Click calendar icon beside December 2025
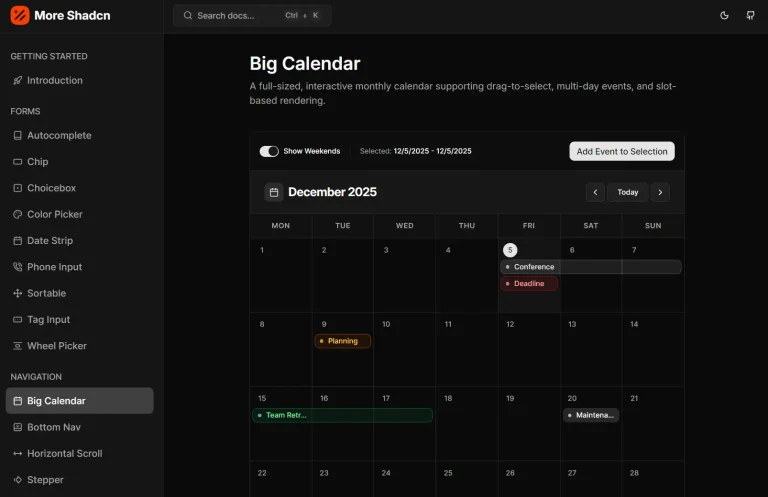The height and width of the screenshot is (497, 768). (274, 192)
